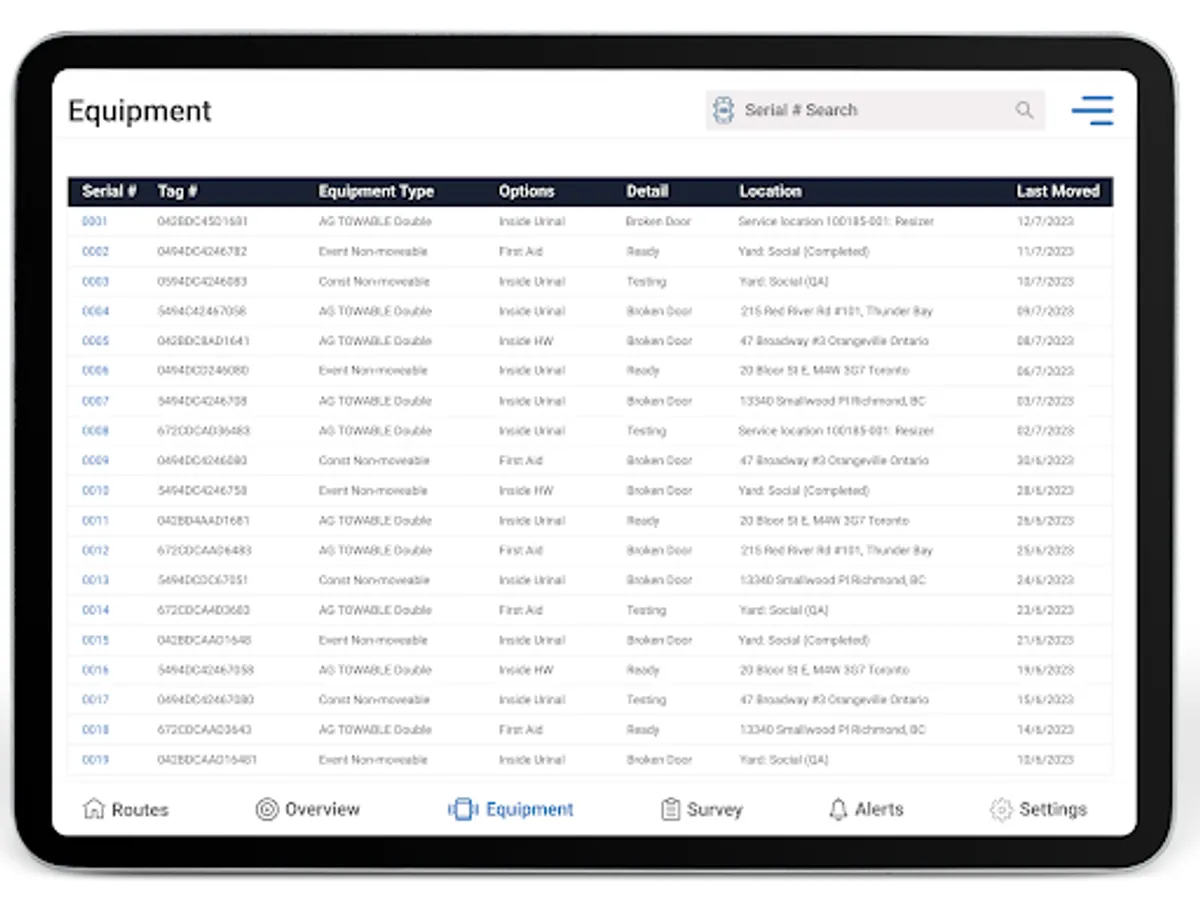The height and width of the screenshot is (900, 1200).
Task: Open serial number 0011 link
Action: [95, 520]
